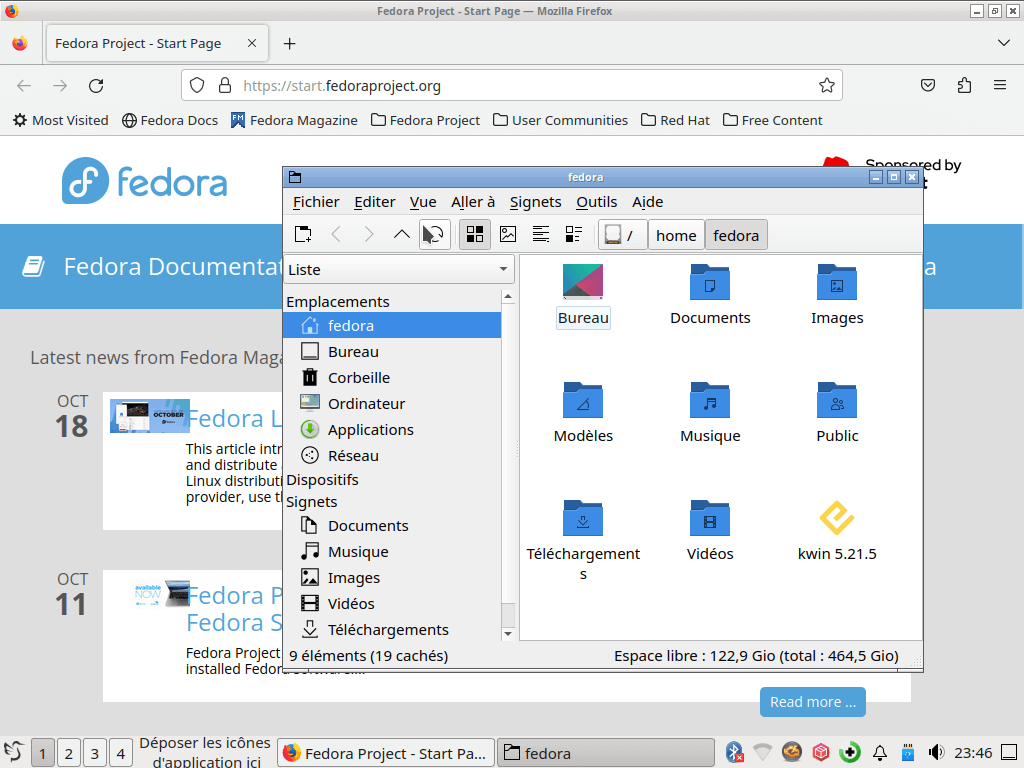This screenshot has width=1024, height=768.
Task: Open the Vue menu
Action: click(423, 202)
